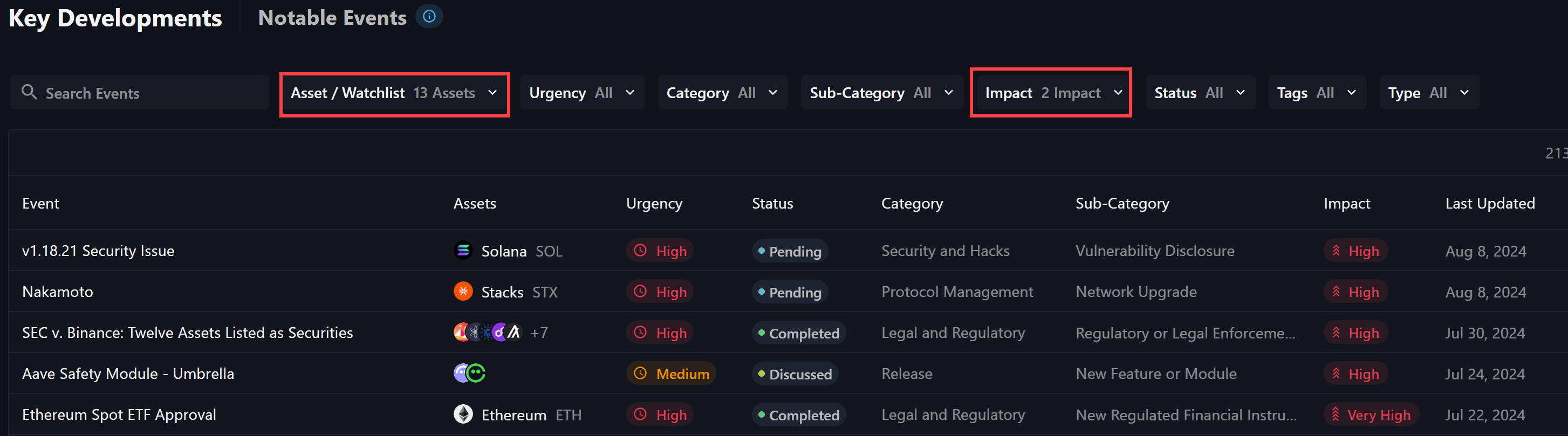Click Discussed status dot in Aave row

tap(761, 373)
